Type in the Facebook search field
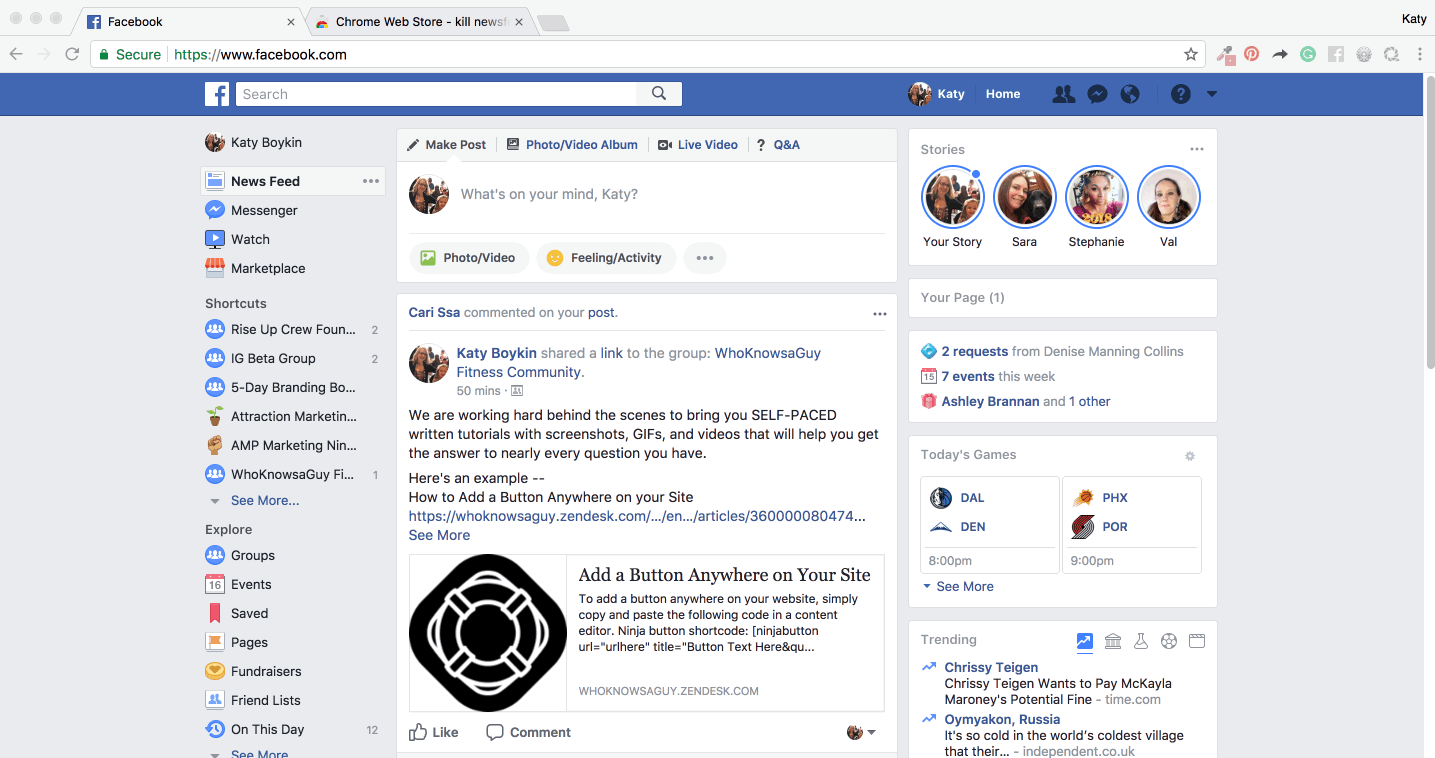1435x758 pixels. tap(436, 94)
